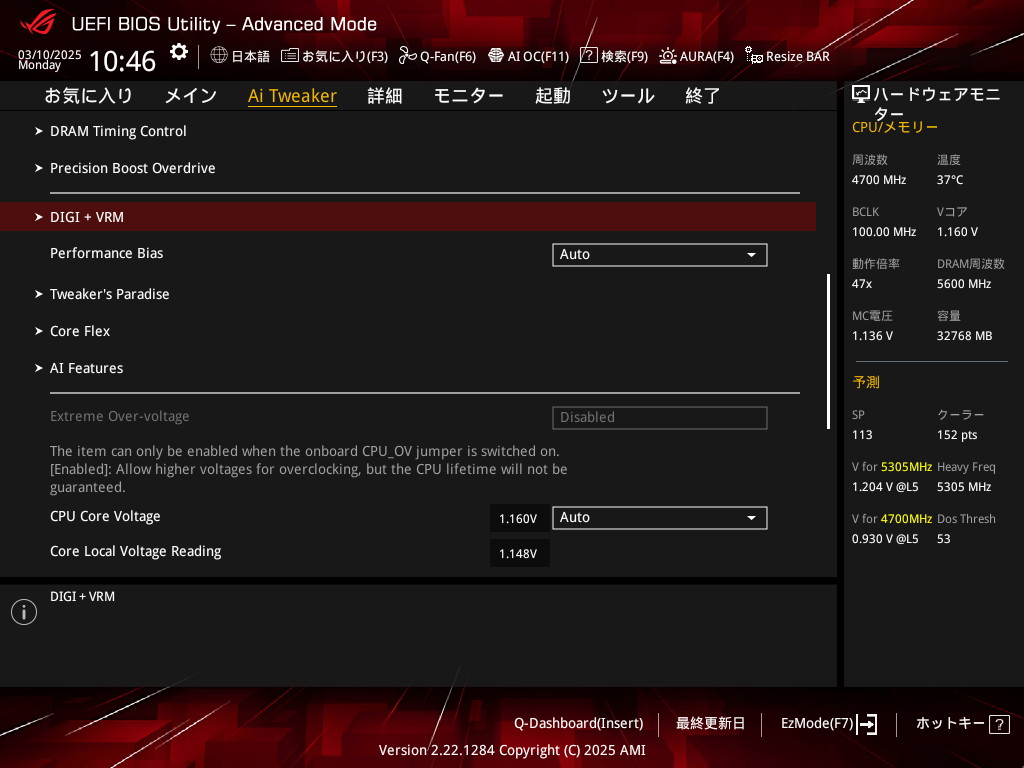Switch to the メイン tab

191,96
